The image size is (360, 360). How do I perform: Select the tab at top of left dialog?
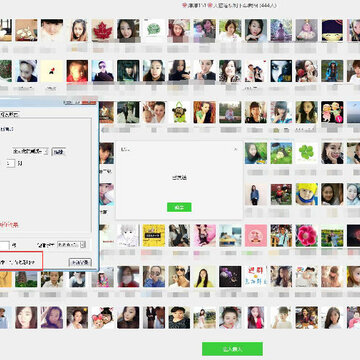pyautogui.click(x=9, y=114)
